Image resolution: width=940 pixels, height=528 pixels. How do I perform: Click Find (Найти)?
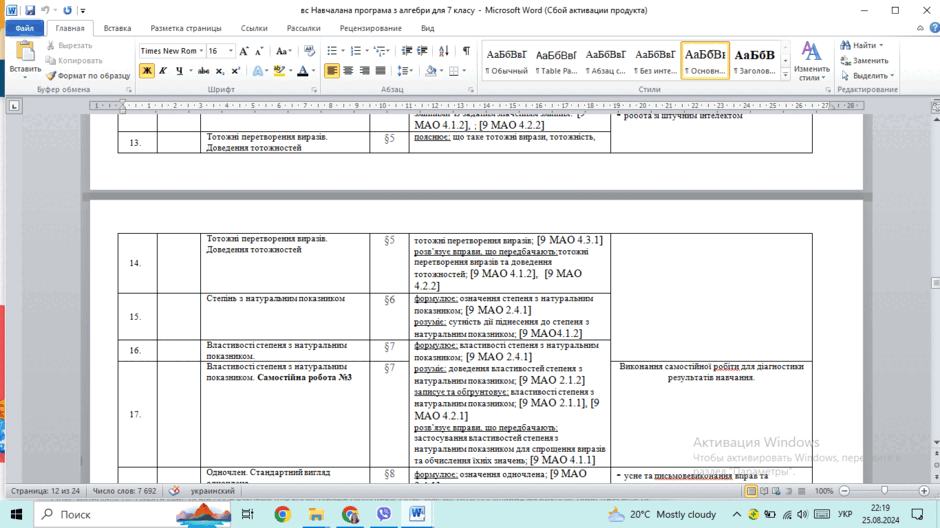coord(862,46)
